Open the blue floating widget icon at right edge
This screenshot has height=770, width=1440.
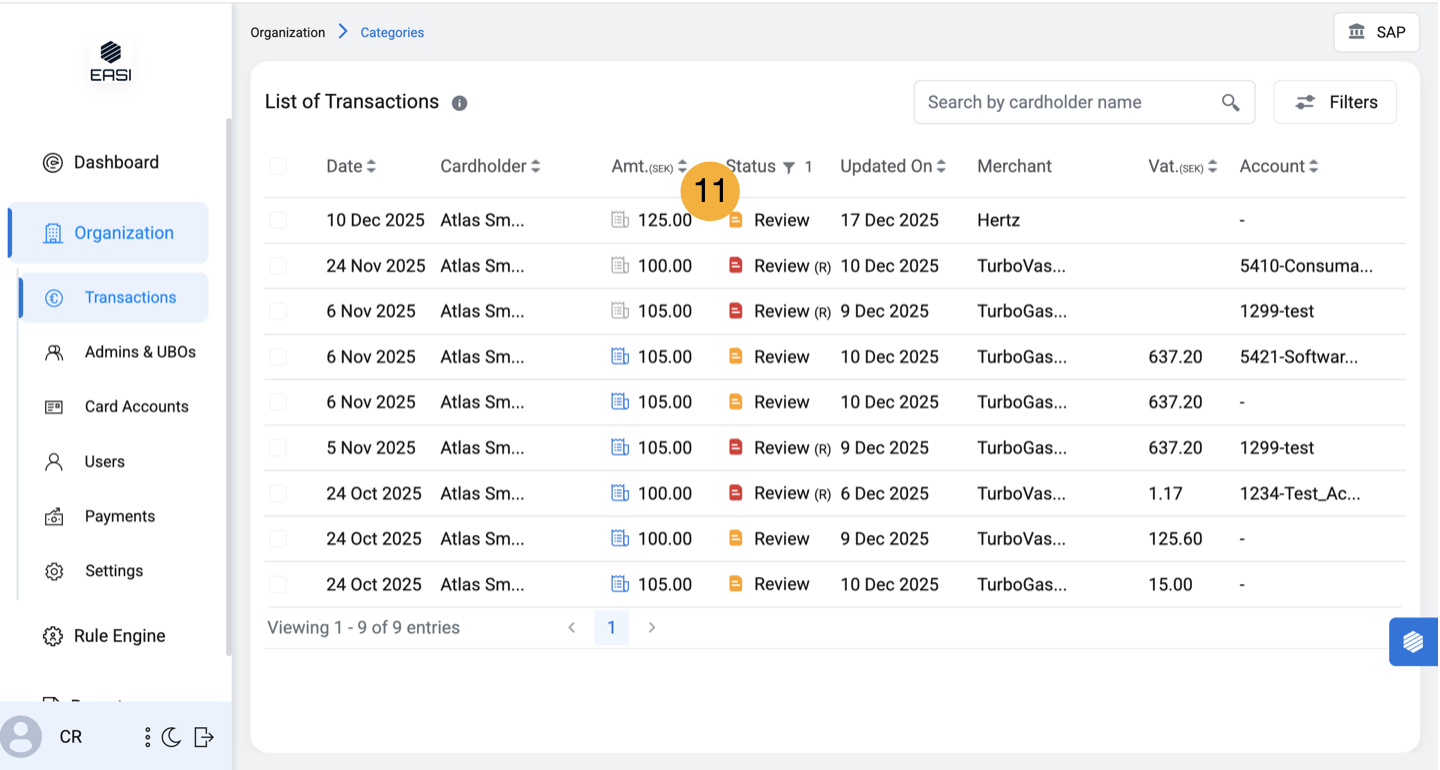[1412, 641]
